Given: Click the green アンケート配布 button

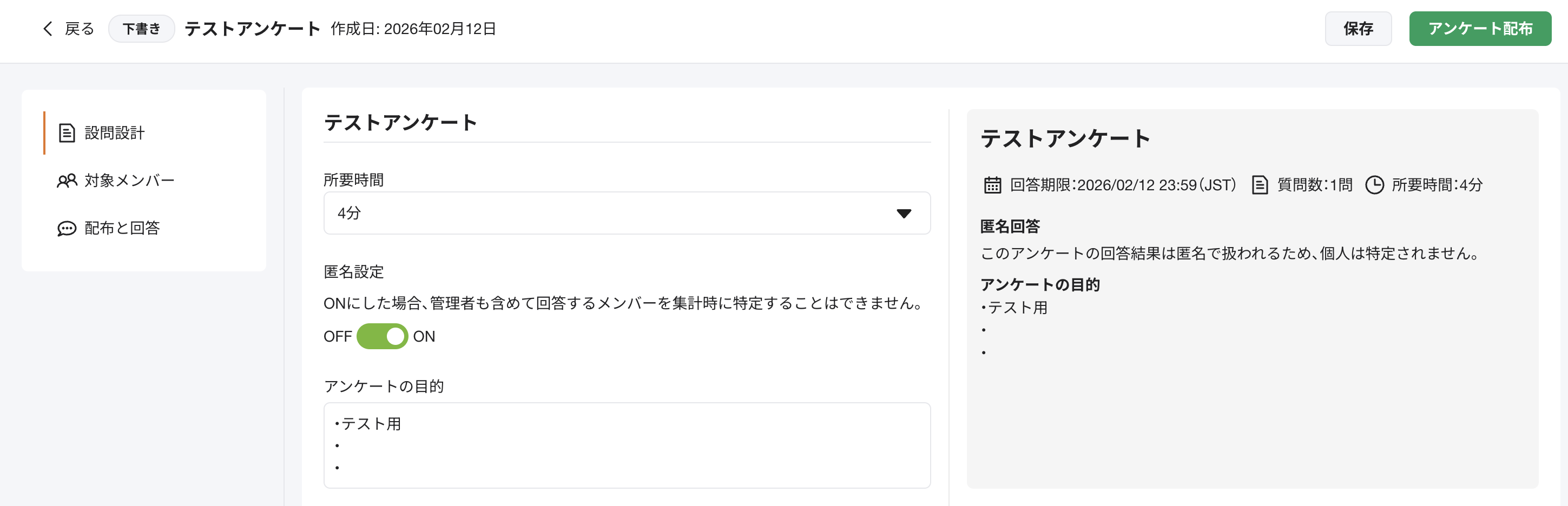Looking at the screenshot, I should 1480,28.
